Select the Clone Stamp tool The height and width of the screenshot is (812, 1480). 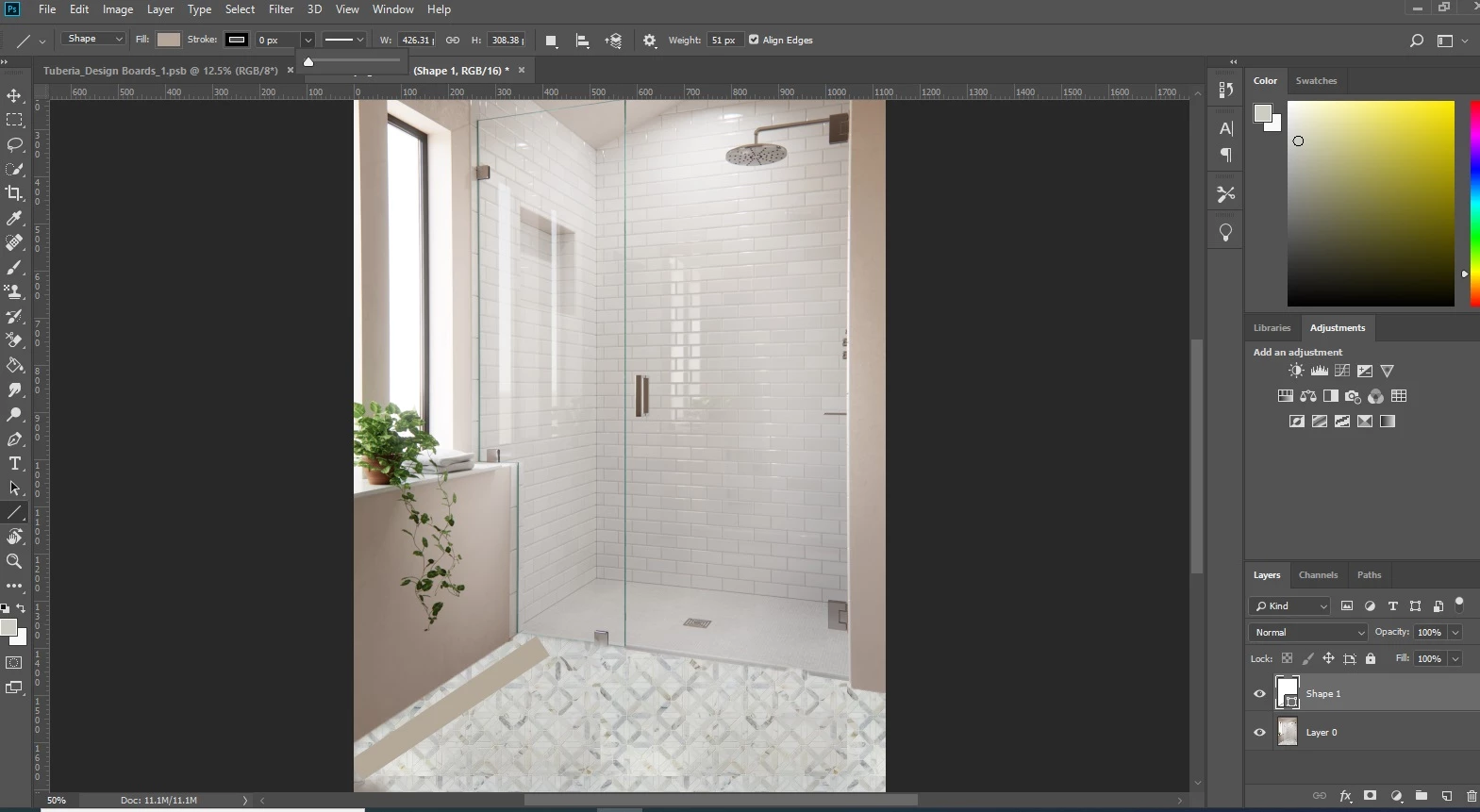(x=14, y=291)
